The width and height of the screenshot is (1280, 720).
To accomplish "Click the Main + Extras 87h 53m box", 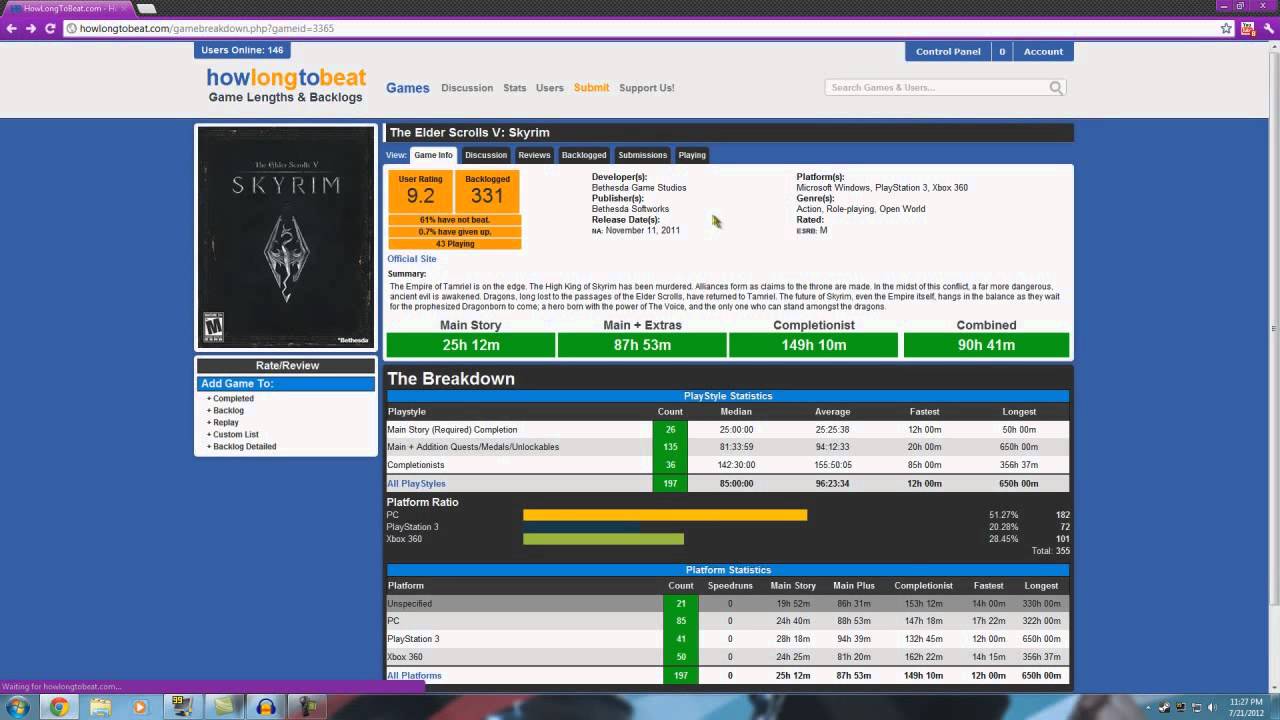I will click(x=642, y=345).
